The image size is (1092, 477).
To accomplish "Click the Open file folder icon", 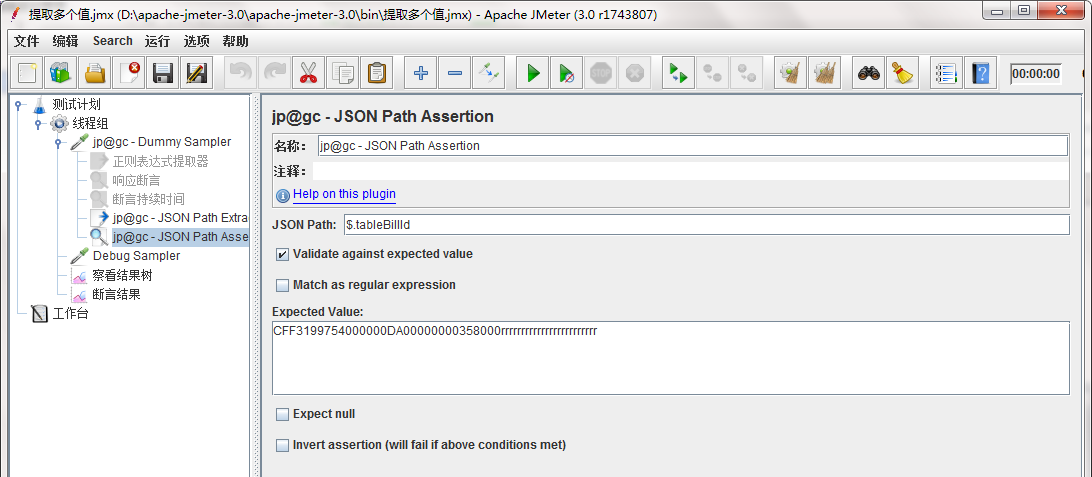I will [95, 72].
